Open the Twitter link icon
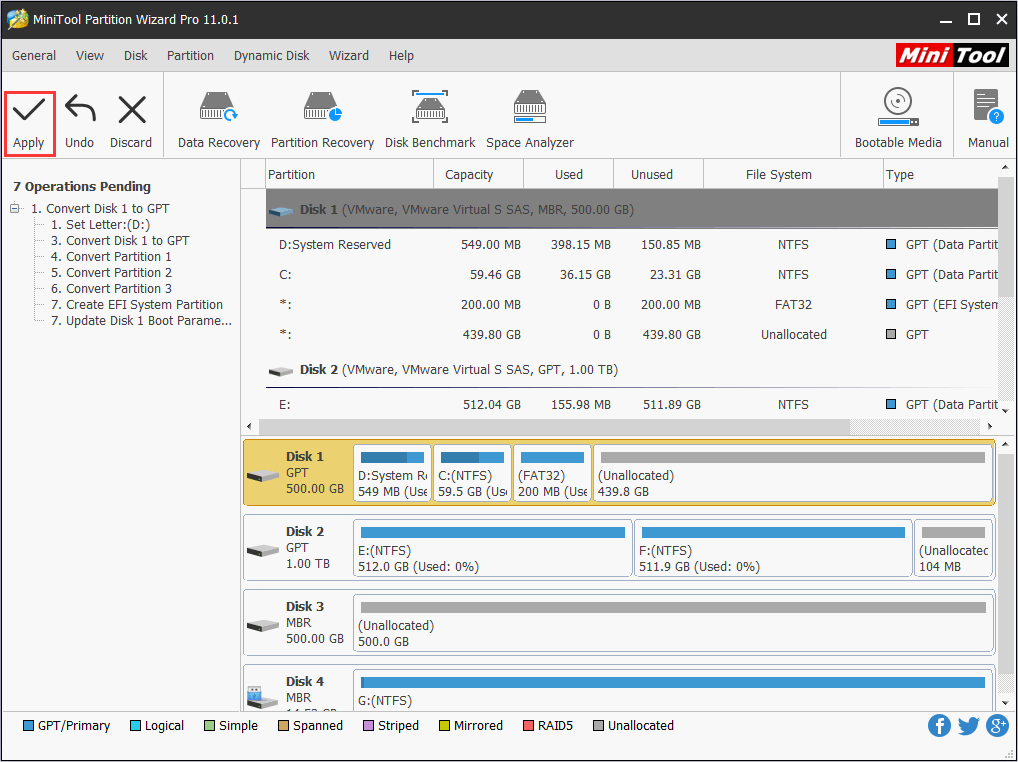Viewport: 1018px width, 762px height. pyautogui.click(x=968, y=726)
